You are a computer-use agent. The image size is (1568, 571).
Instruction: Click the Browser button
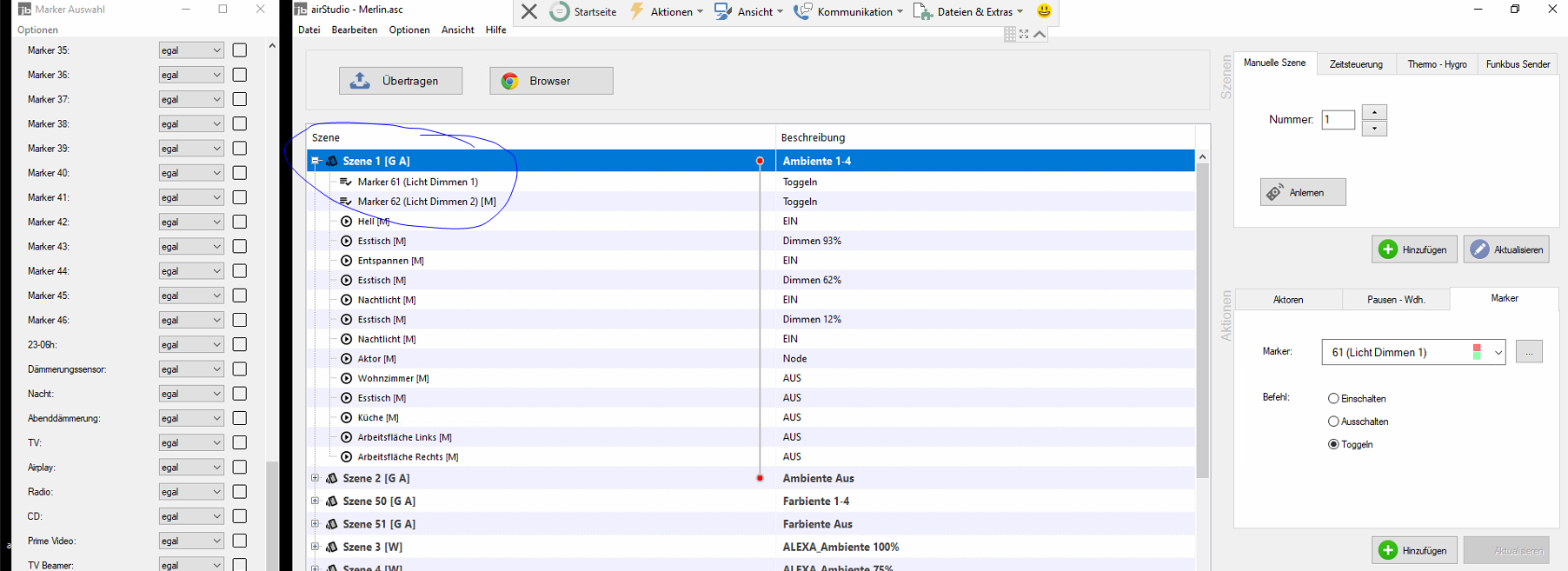(551, 81)
